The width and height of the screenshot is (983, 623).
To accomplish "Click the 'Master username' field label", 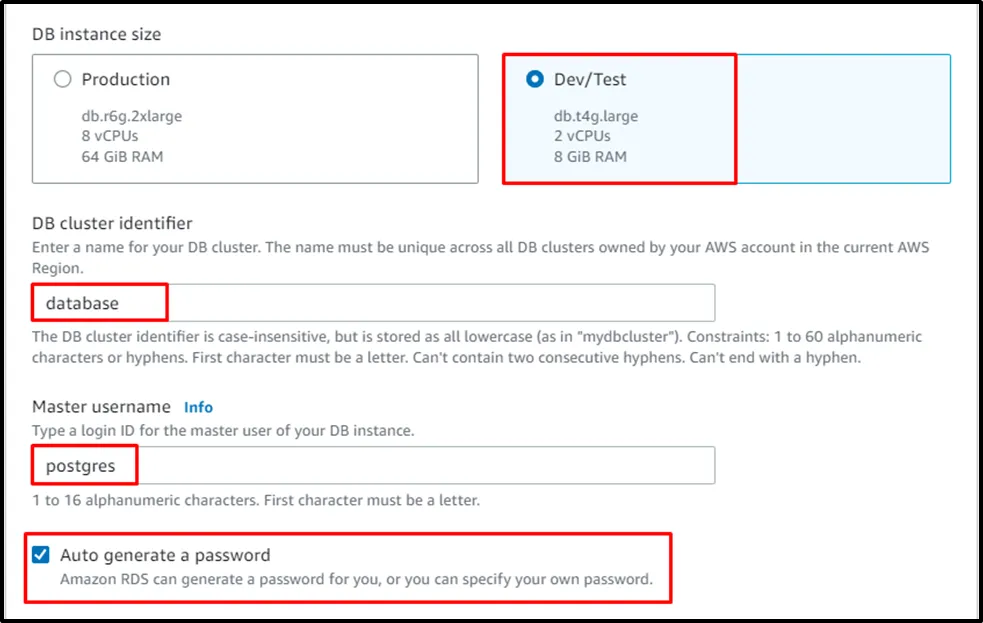I will [102, 407].
